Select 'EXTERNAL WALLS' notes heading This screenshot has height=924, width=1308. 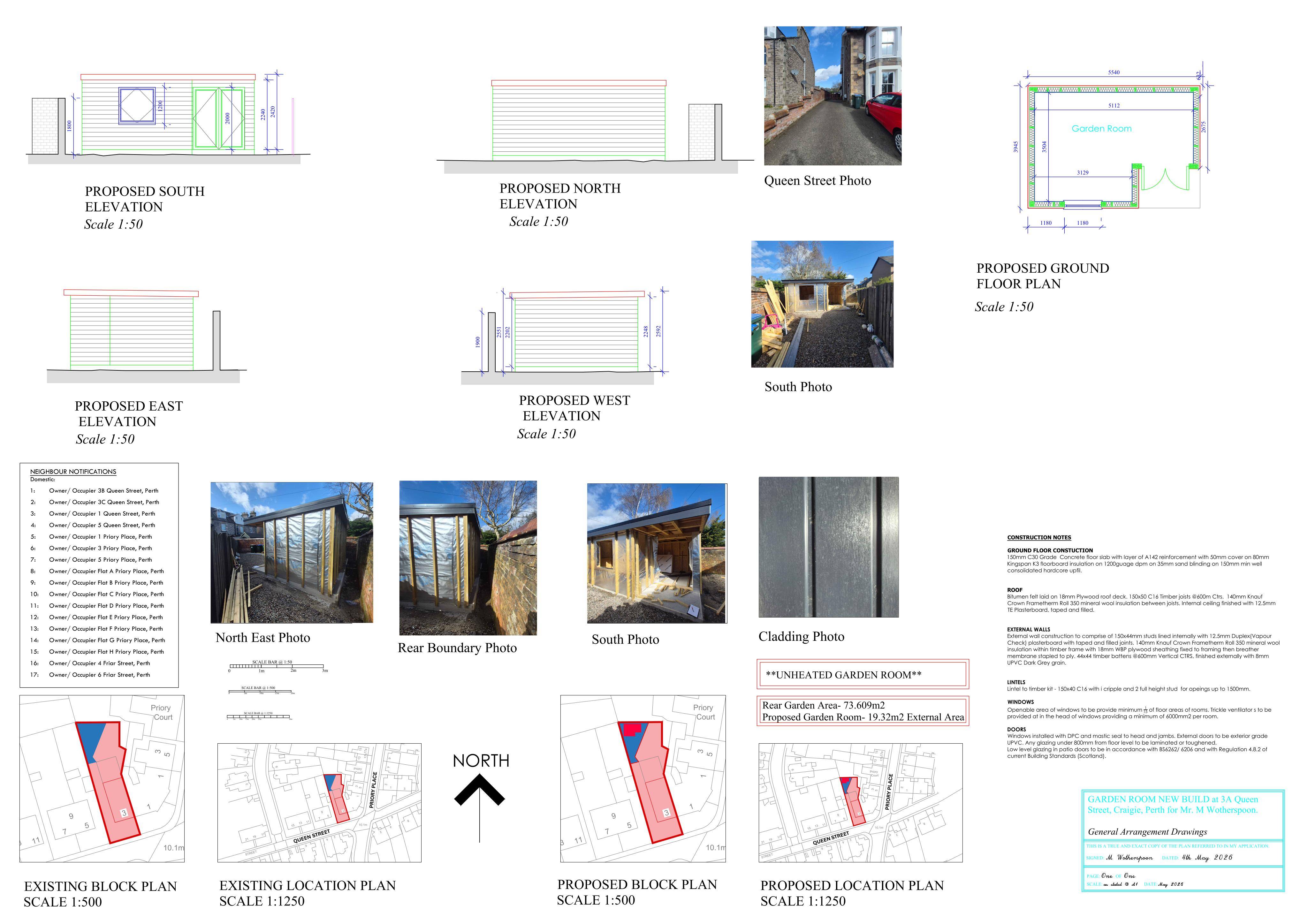coord(1029,630)
